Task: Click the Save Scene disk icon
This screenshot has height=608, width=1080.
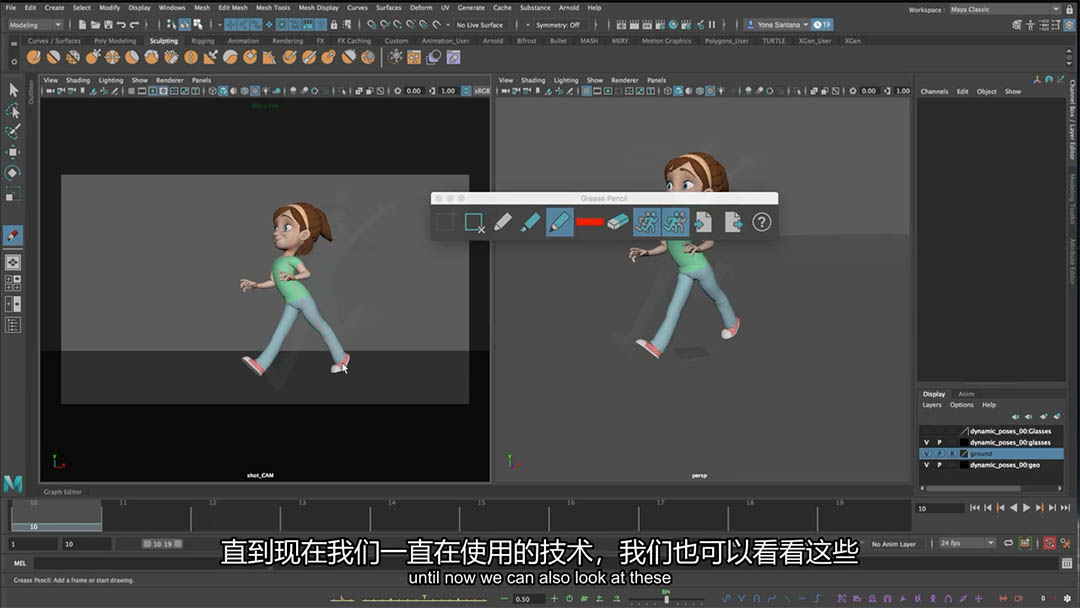Action: (108, 25)
